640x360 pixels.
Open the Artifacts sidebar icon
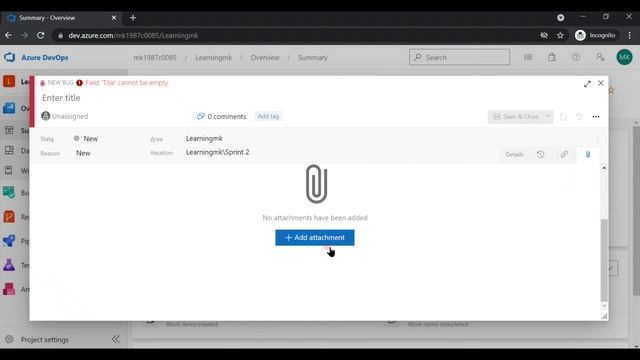click(x=9, y=289)
